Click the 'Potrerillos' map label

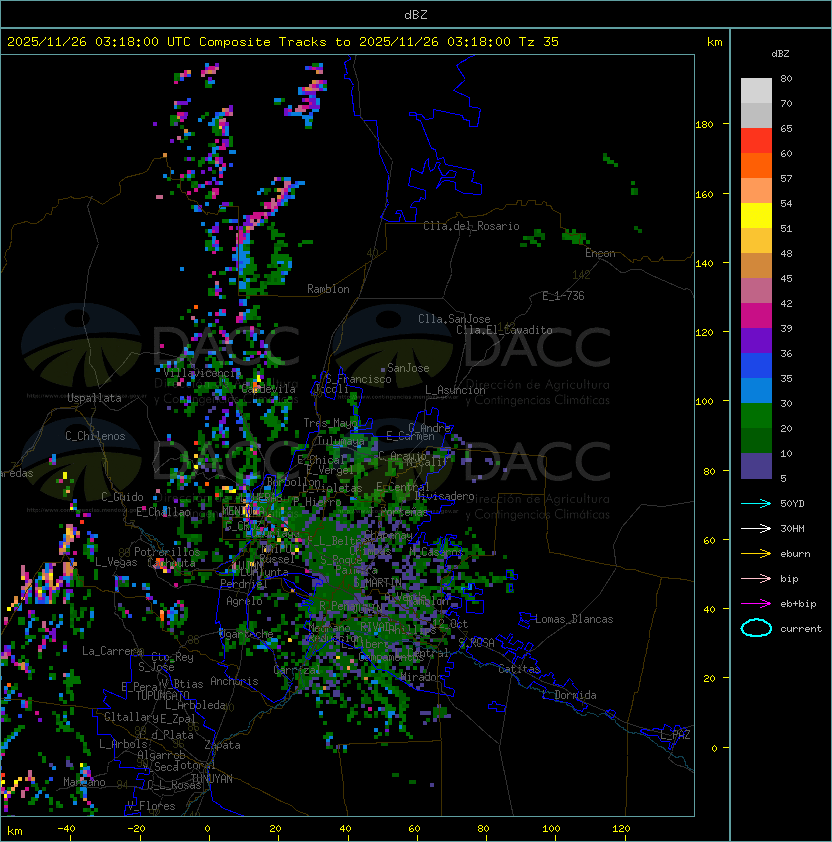[167, 552]
